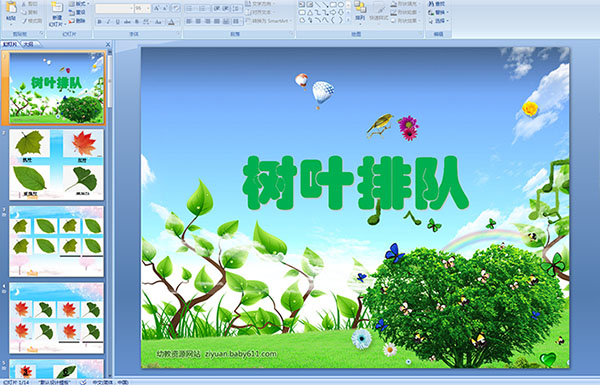Switch to the Slides tab in slide pane
This screenshot has height=385, width=600.
pyautogui.click(x=10, y=44)
